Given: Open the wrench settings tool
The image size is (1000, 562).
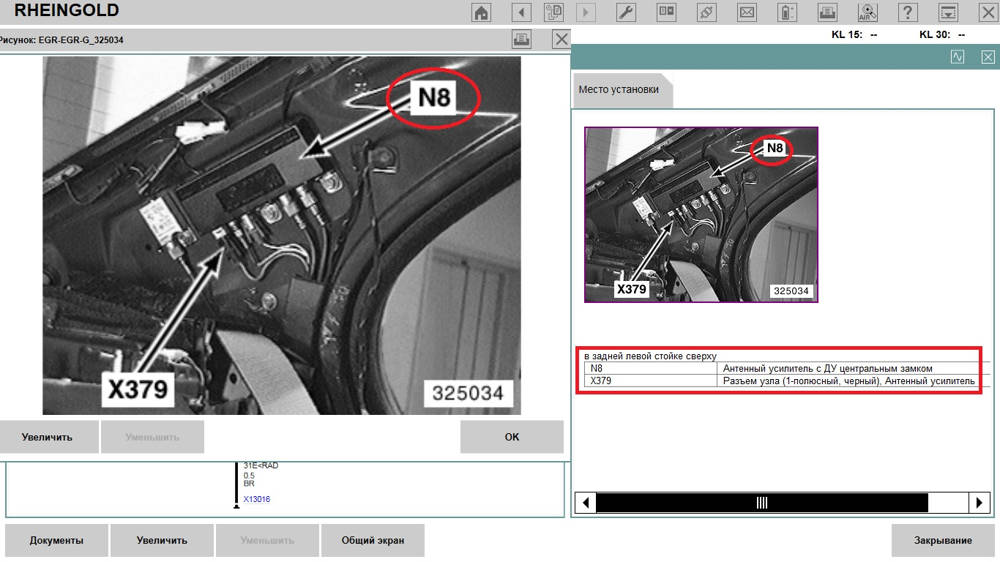Looking at the screenshot, I should pyautogui.click(x=627, y=12).
